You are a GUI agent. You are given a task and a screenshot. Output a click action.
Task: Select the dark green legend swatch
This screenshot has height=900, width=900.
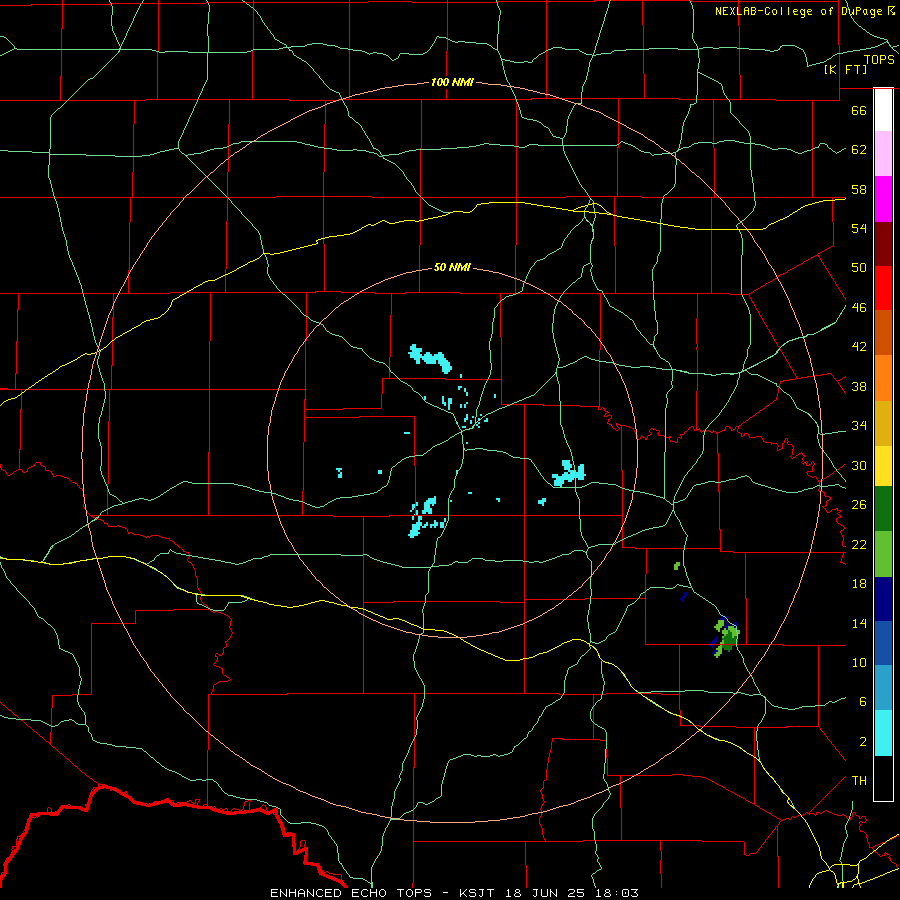(883, 509)
